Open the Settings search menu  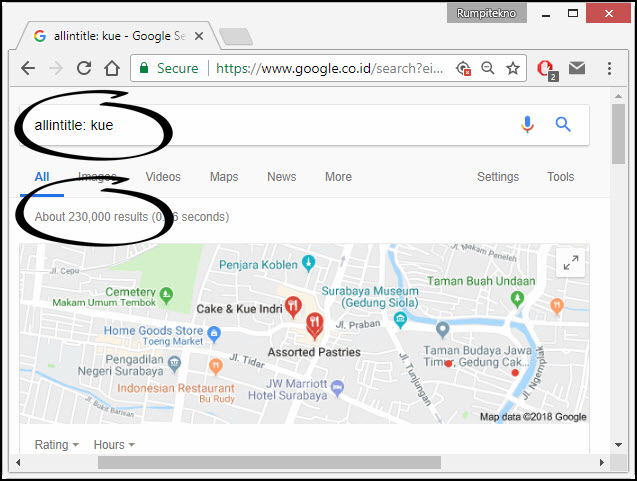498,177
